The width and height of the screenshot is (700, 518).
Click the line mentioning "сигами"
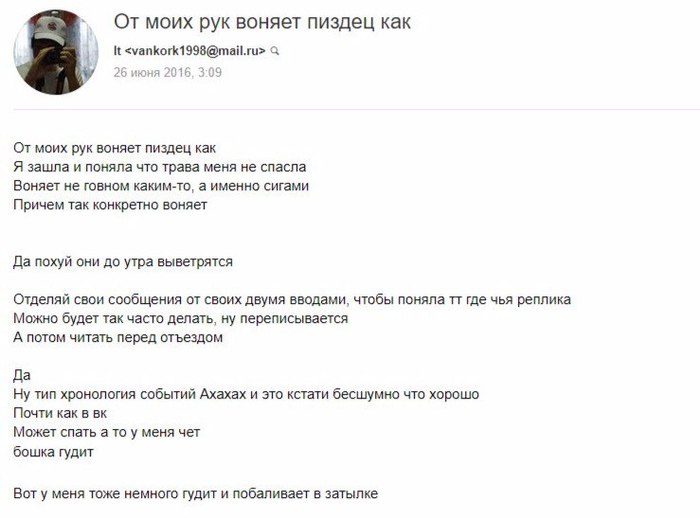[x=161, y=186]
